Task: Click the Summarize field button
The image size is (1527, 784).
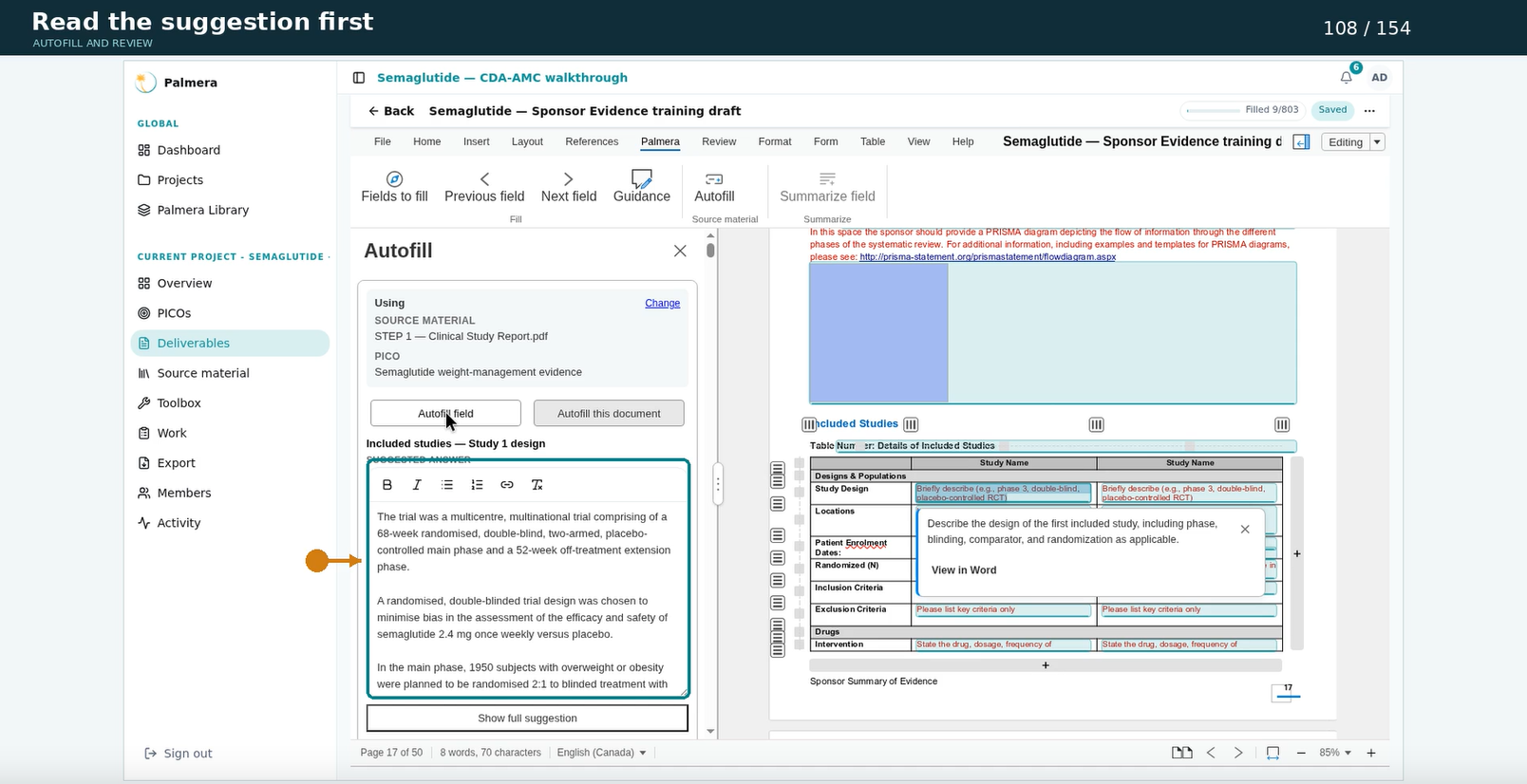Action: pyautogui.click(x=827, y=187)
